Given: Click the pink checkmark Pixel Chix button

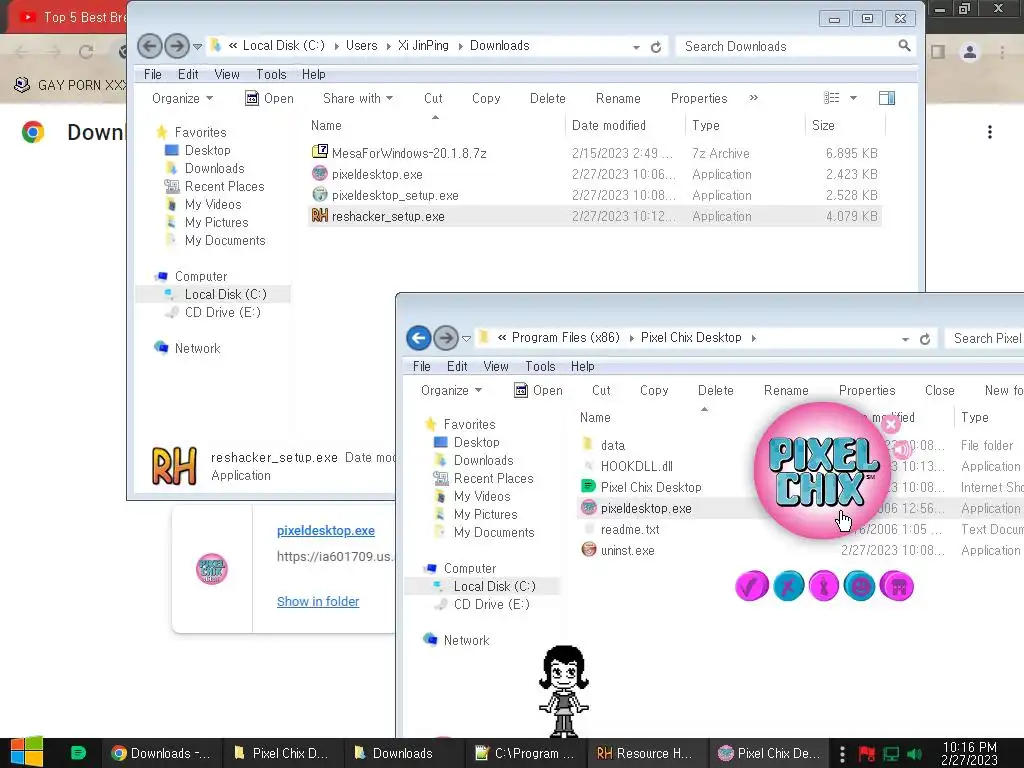Looking at the screenshot, I should (x=752, y=586).
